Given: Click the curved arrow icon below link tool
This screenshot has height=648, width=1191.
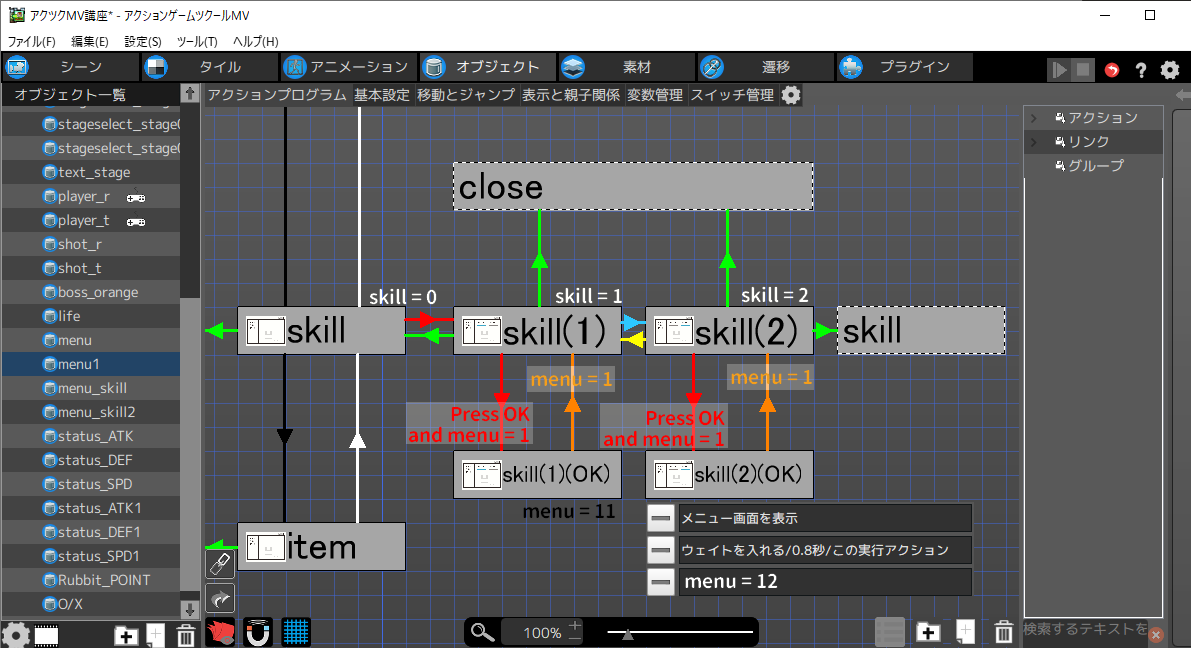Looking at the screenshot, I should tap(220, 598).
